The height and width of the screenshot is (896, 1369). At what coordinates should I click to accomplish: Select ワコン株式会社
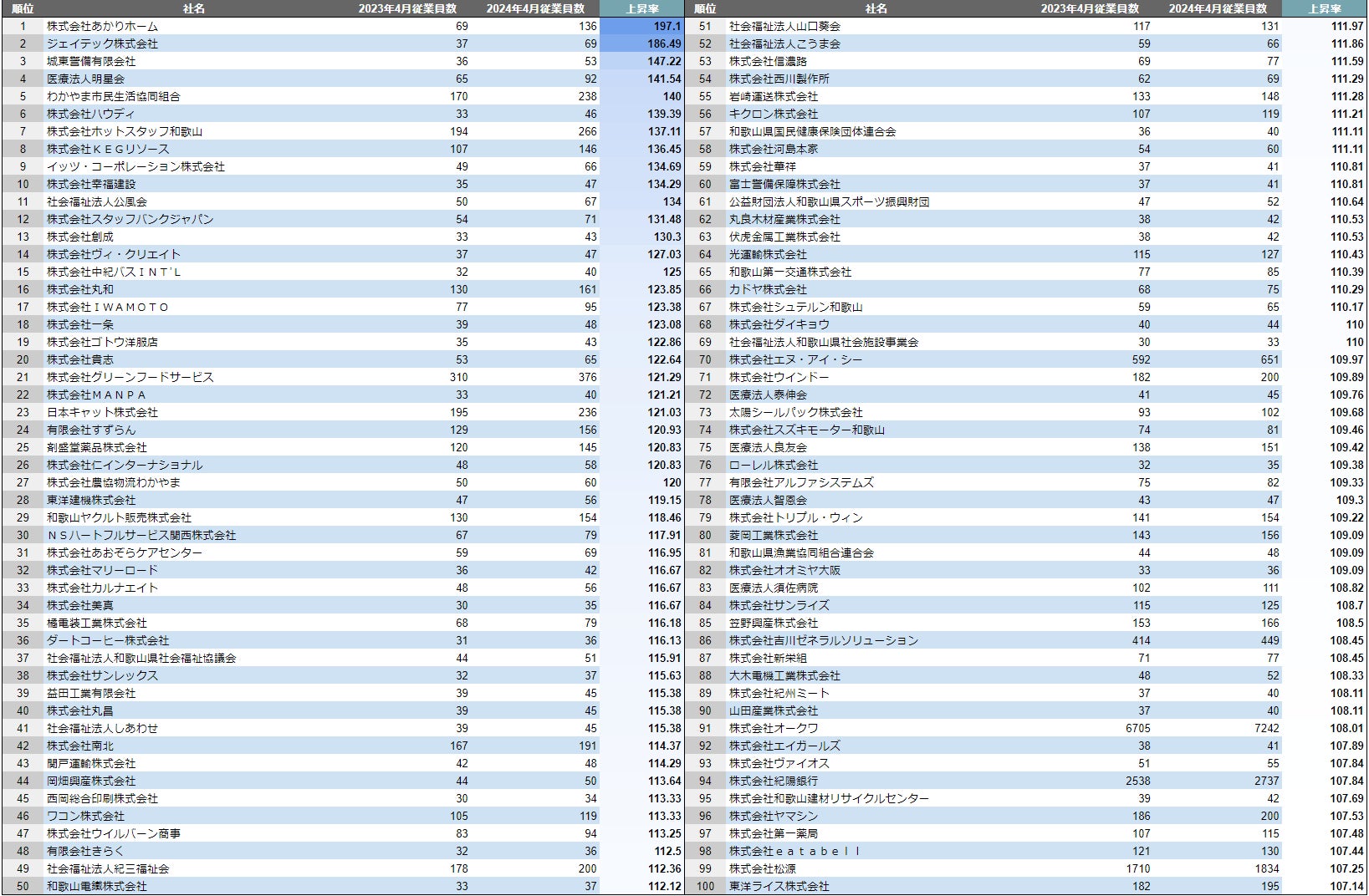tap(85, 816)
